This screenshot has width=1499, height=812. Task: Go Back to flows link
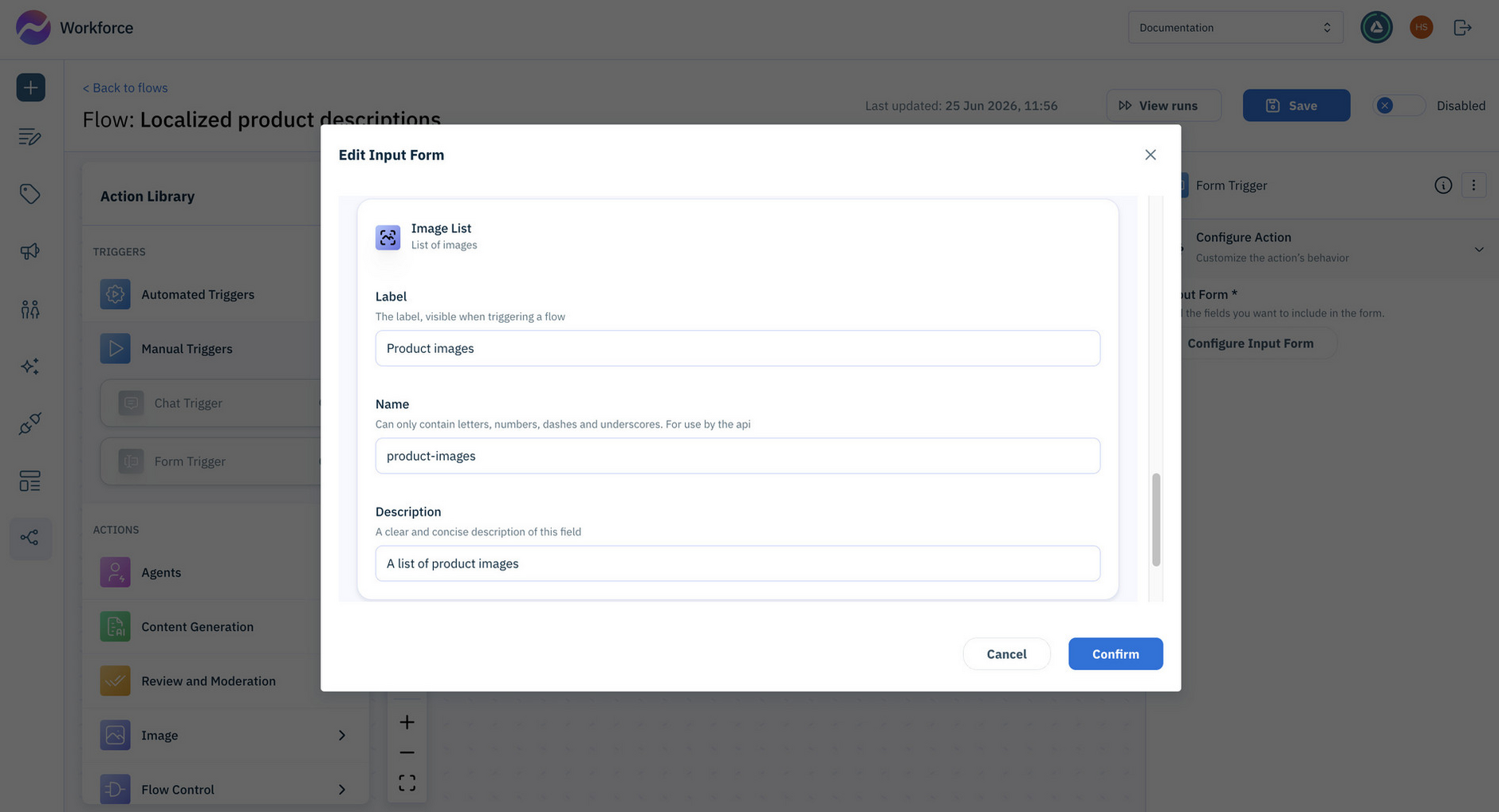pos(125,88)
